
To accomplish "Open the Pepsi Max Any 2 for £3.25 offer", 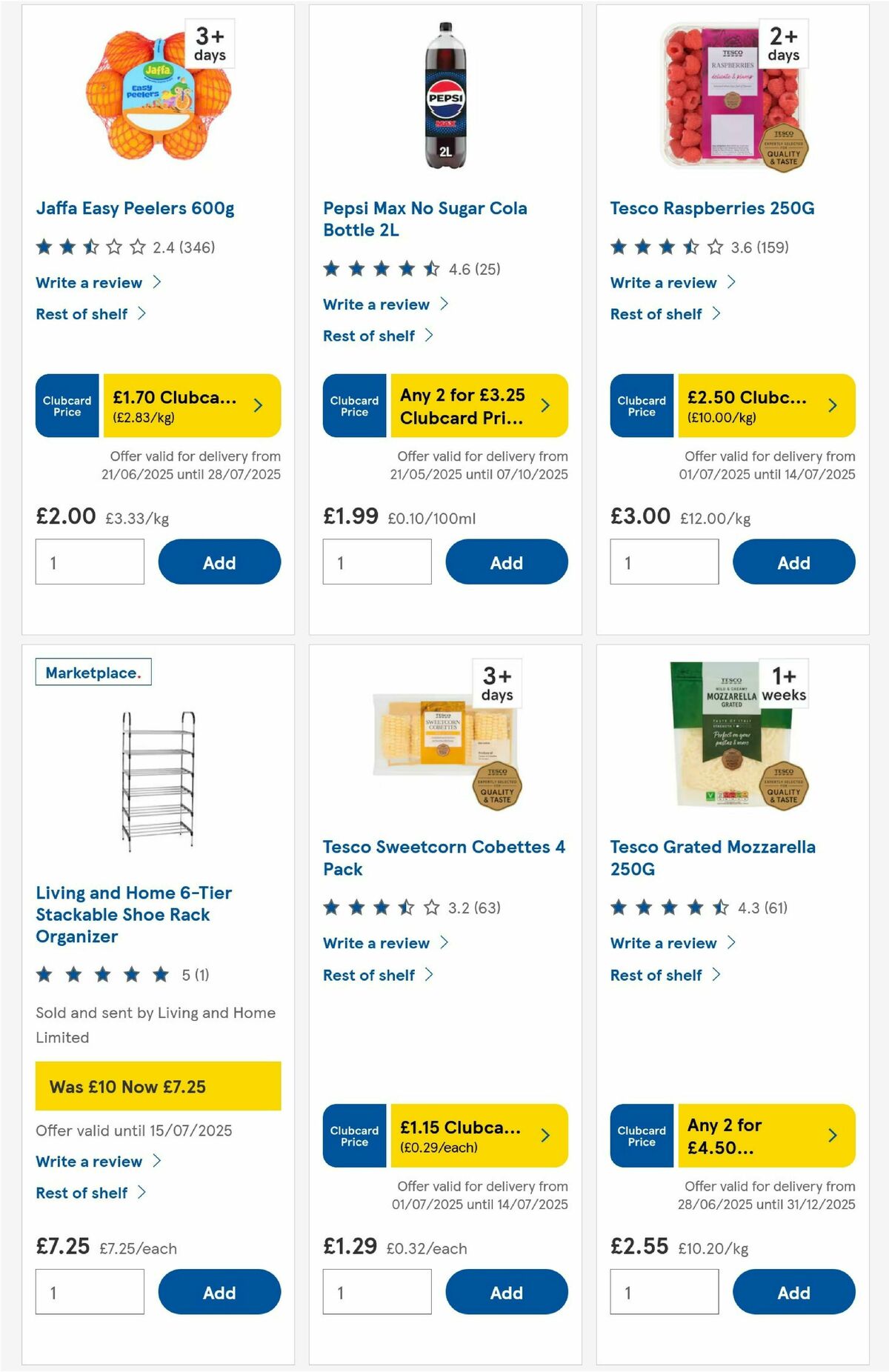I will coord(478,405).
